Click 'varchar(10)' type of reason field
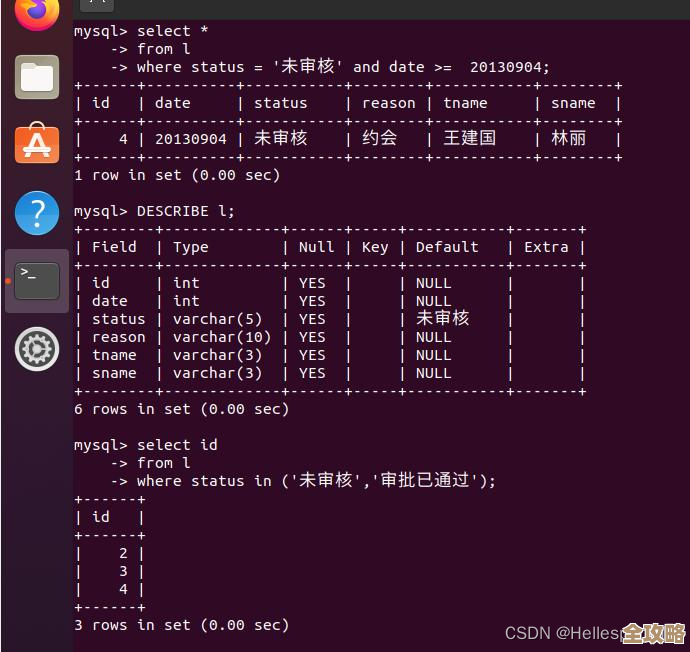Screen dimensions: 690x652 click(x=222, y=337)
